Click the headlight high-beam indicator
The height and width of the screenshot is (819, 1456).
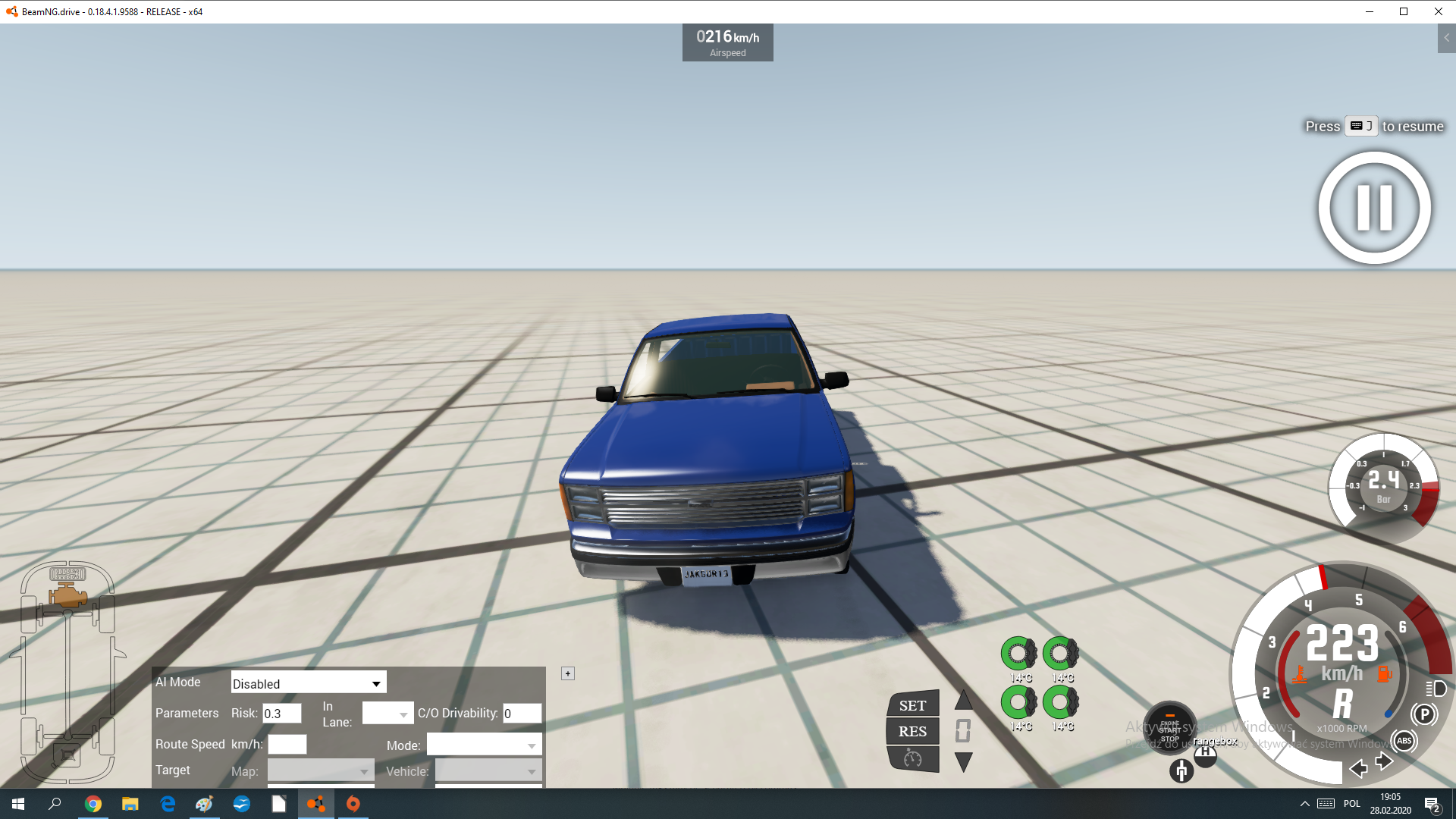click(1436, 689)
